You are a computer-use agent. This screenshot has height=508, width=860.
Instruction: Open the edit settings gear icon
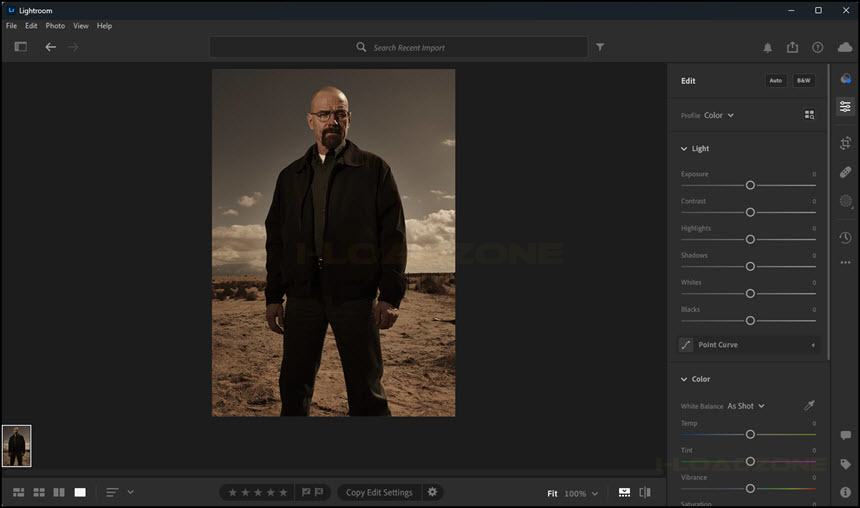pyautogui.click(x=432, y=492)
